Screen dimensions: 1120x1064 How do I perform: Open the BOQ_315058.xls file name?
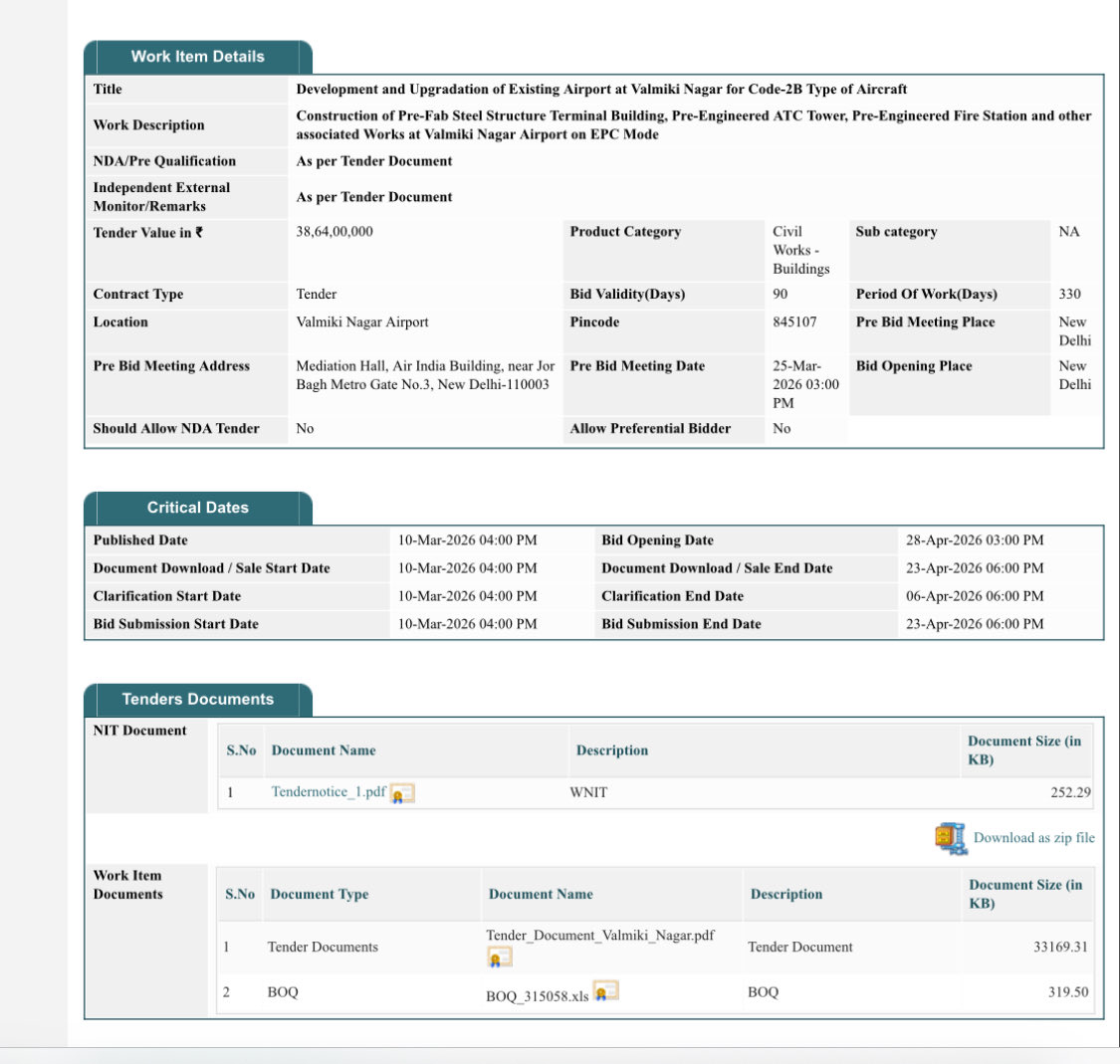(538, 996)
